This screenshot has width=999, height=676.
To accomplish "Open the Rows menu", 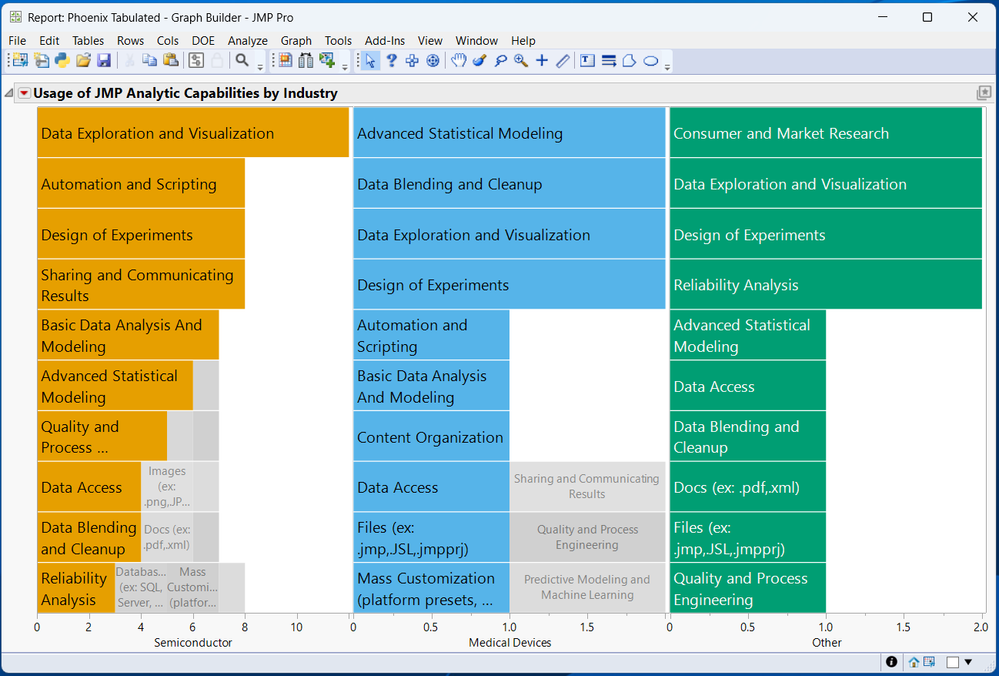I will [131, 40].
